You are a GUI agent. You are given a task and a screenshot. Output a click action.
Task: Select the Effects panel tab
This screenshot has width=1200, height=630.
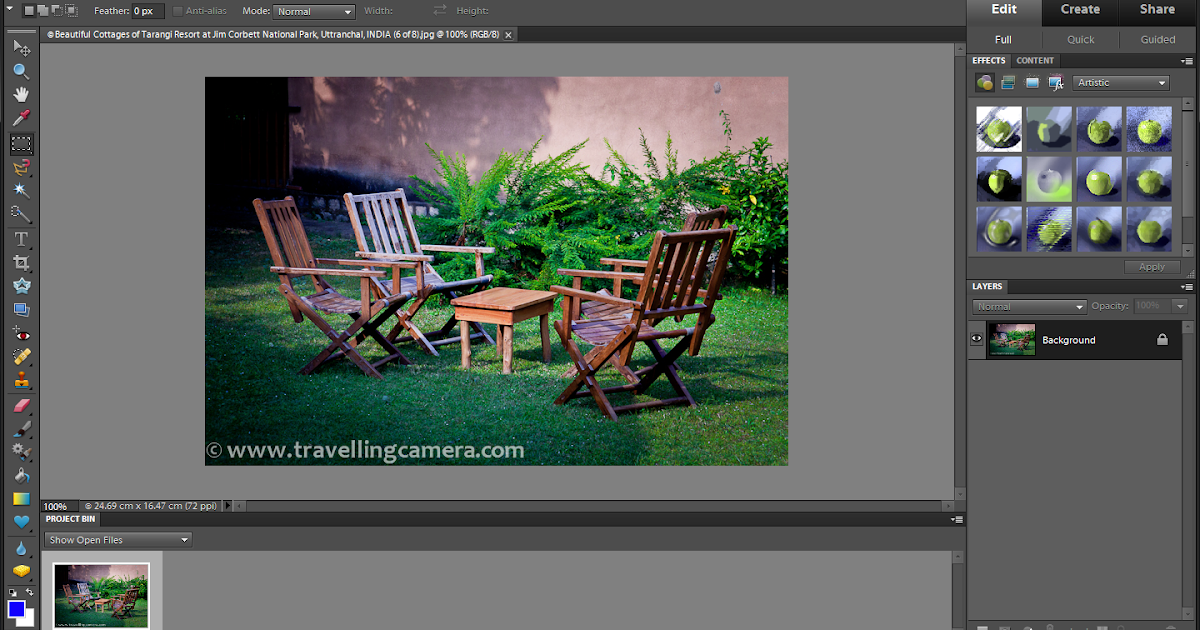(989, 61)
